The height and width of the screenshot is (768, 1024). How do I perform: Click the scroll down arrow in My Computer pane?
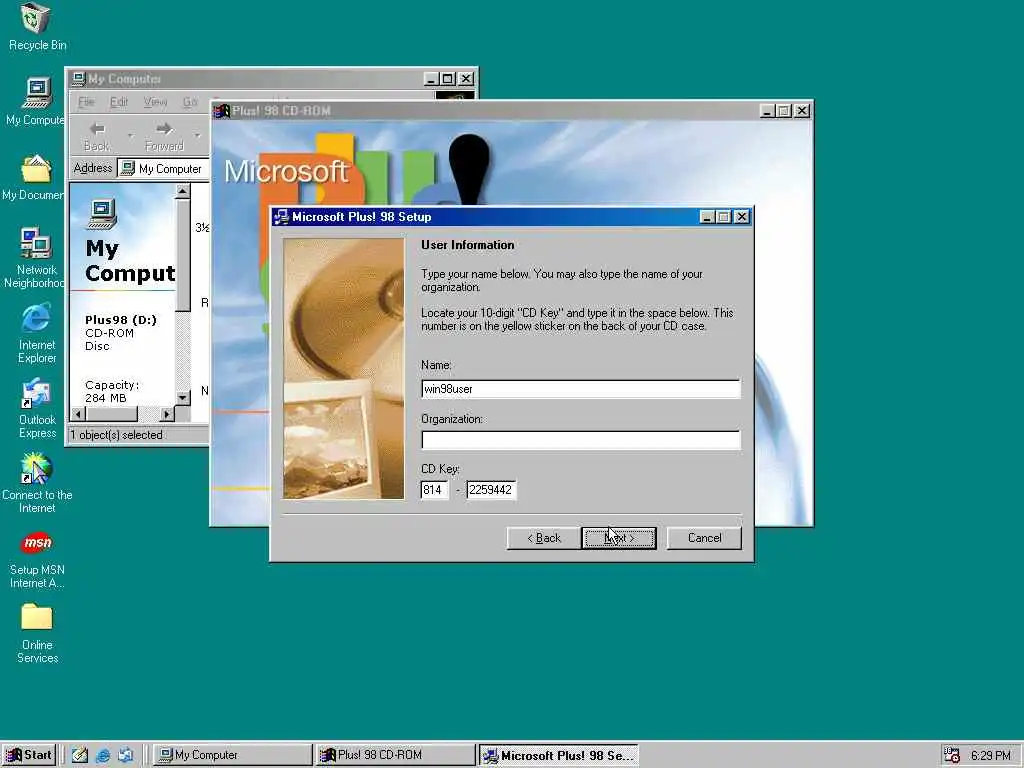[183, 397]
